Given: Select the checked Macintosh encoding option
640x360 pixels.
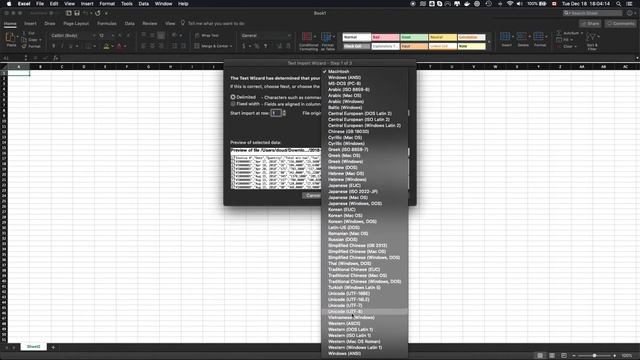Looking at the screenshot, I should (364, 71).
